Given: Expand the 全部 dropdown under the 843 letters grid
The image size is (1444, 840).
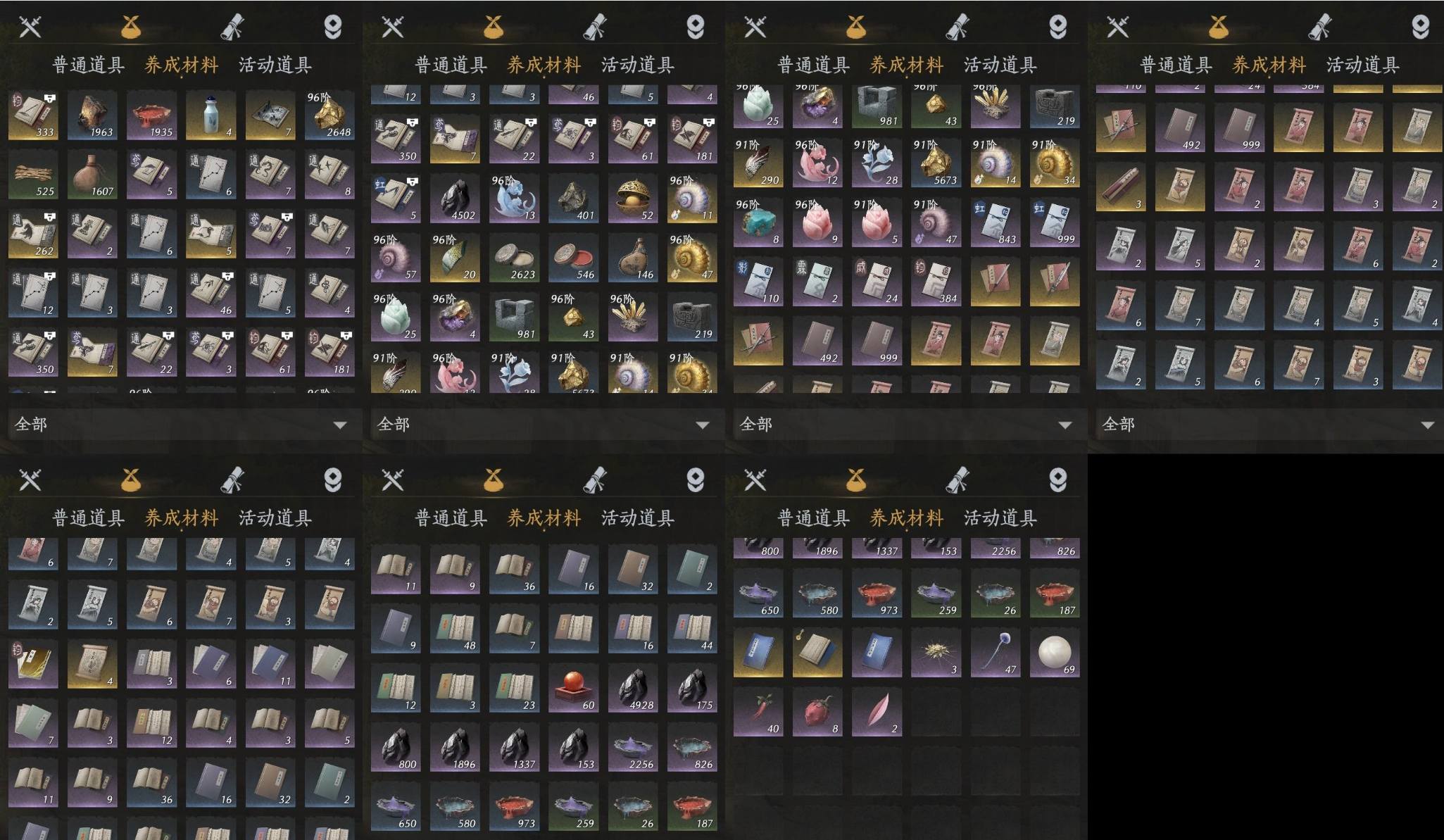Looking at the screenshot, I should pos(906,425).
